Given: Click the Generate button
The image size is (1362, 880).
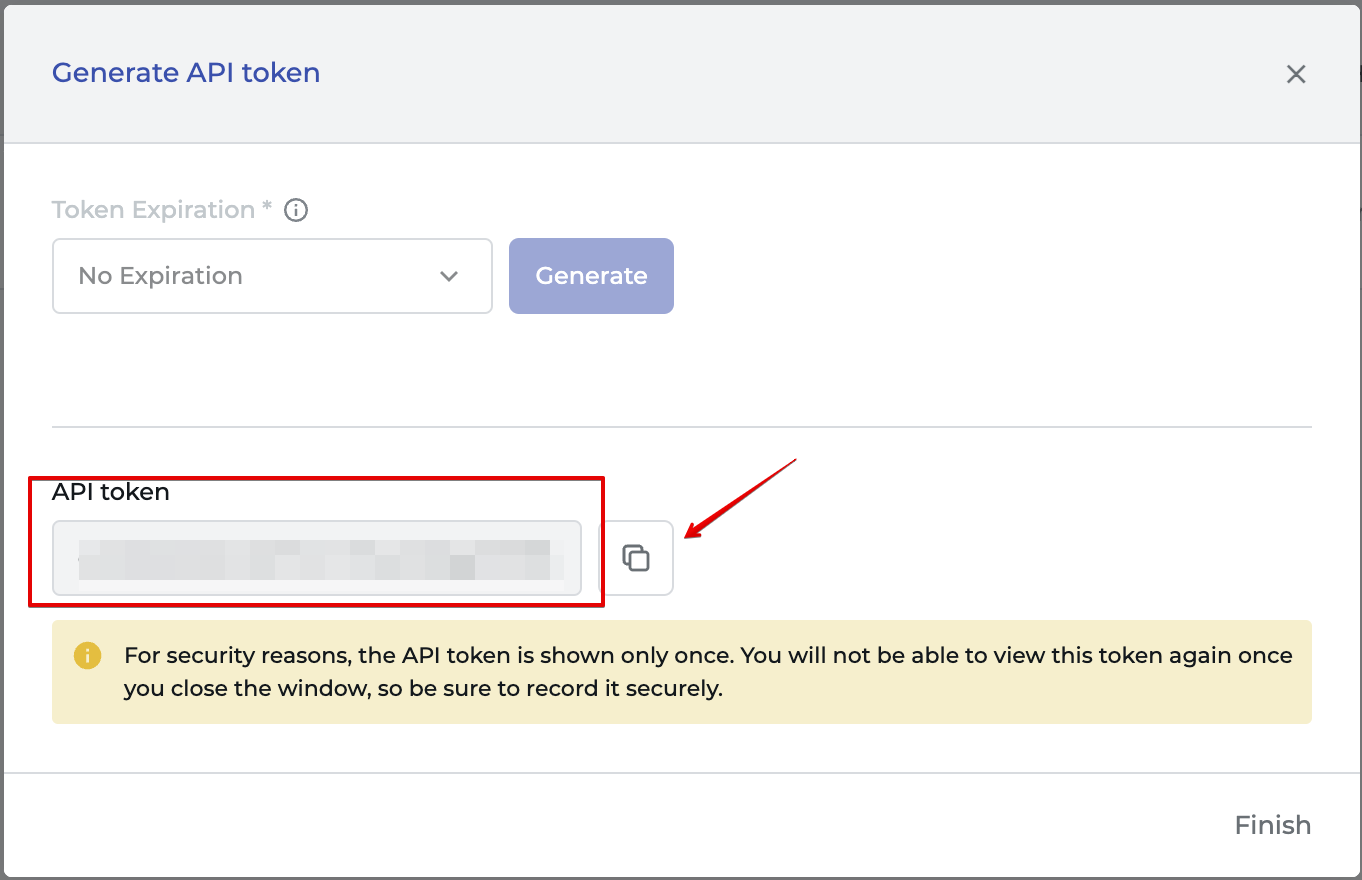Looking at the screenshot, I should coord(591,276).
